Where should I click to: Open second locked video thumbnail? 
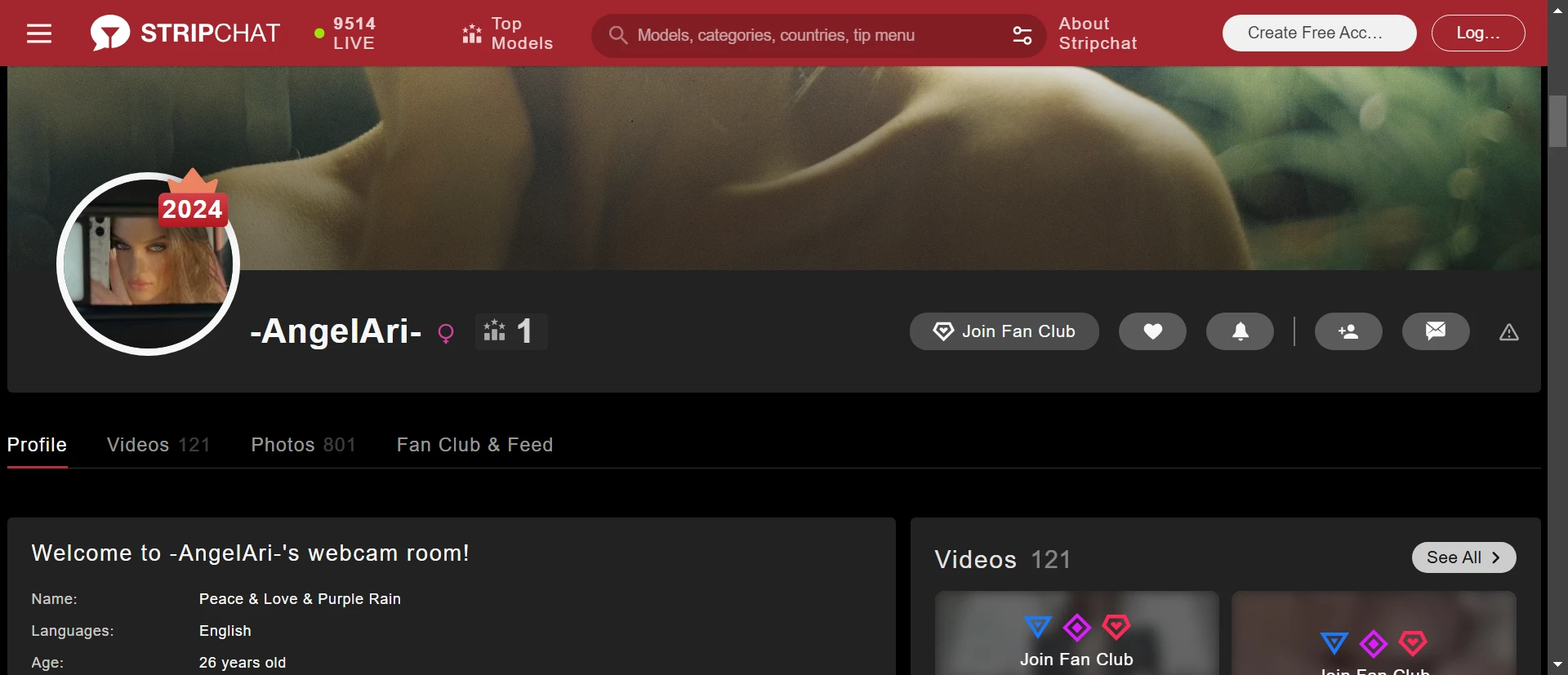coord(1374,633)
